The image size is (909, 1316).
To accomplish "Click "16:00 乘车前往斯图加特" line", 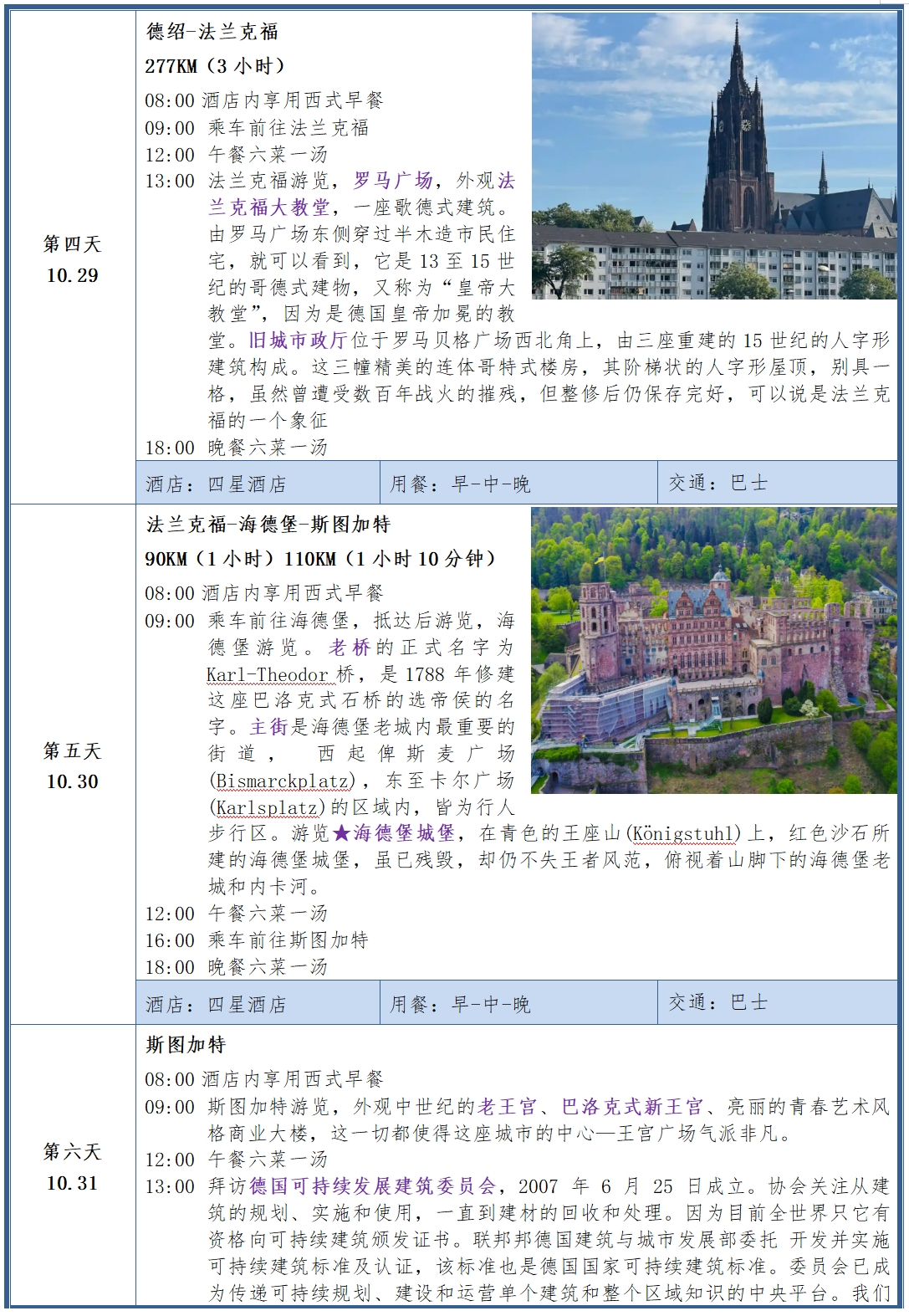I will [x=257, y=940].
